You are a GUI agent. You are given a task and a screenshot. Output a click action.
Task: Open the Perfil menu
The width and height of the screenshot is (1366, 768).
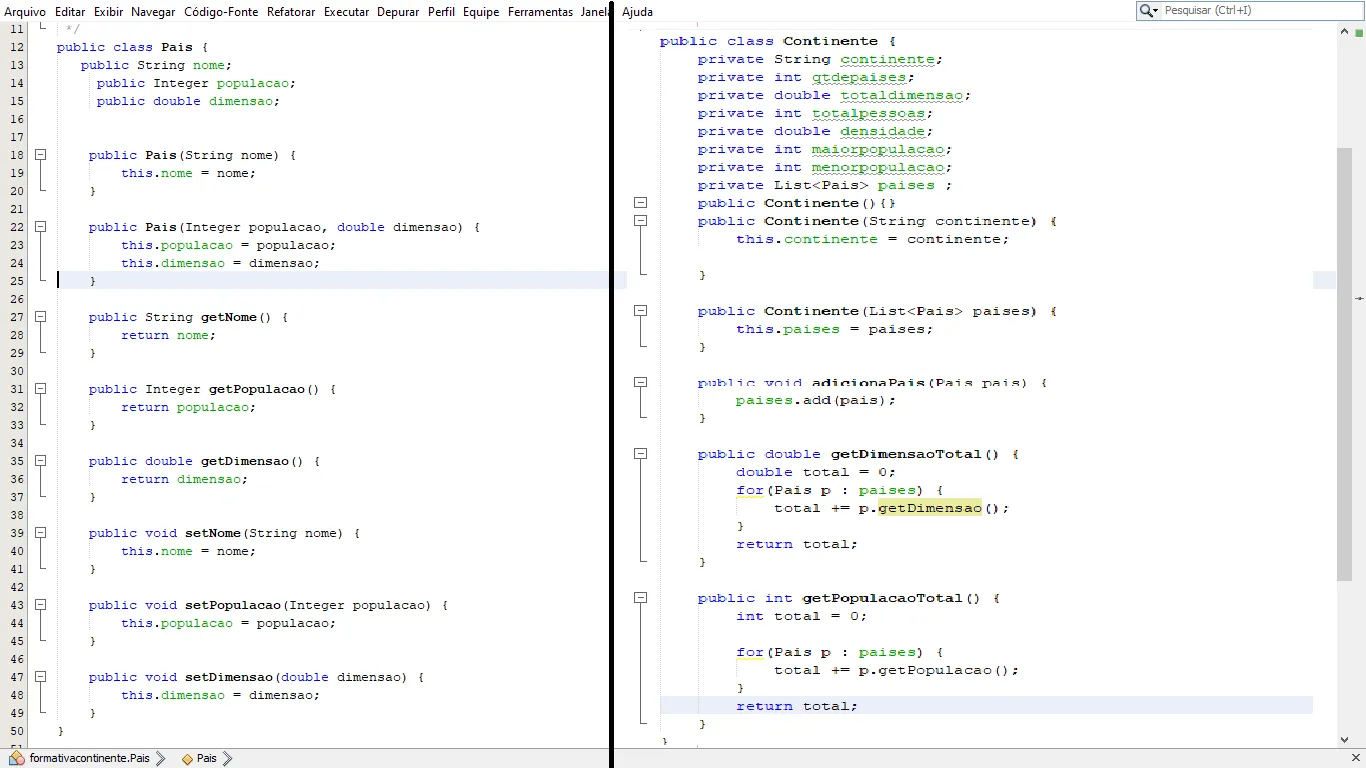click(441, 12)
